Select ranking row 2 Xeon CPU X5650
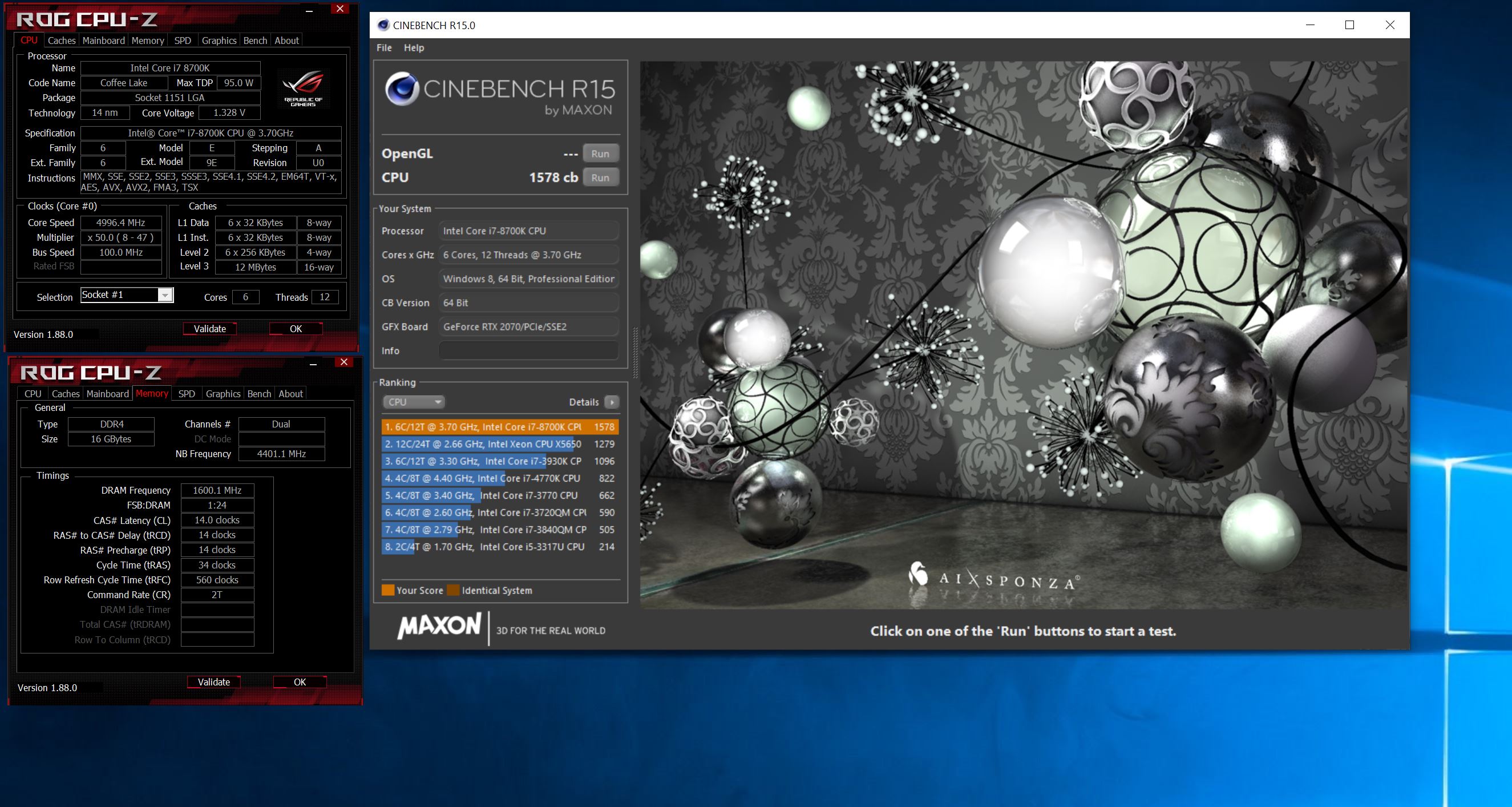The width and height of the screenshot is (1512, 807). point(500,443)
